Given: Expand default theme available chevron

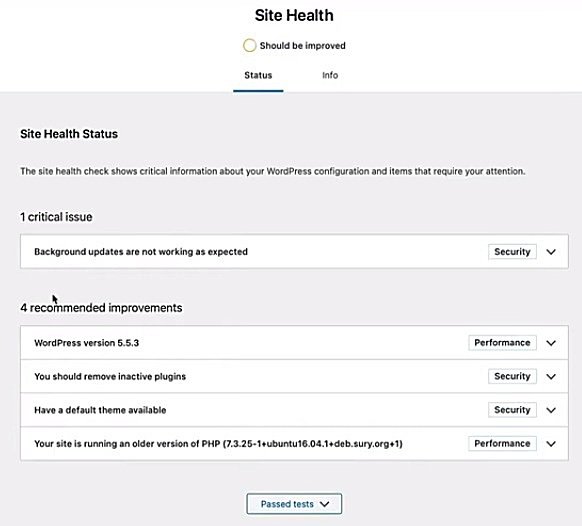Looking at the screenshot, I should click(x=551, y=410).
